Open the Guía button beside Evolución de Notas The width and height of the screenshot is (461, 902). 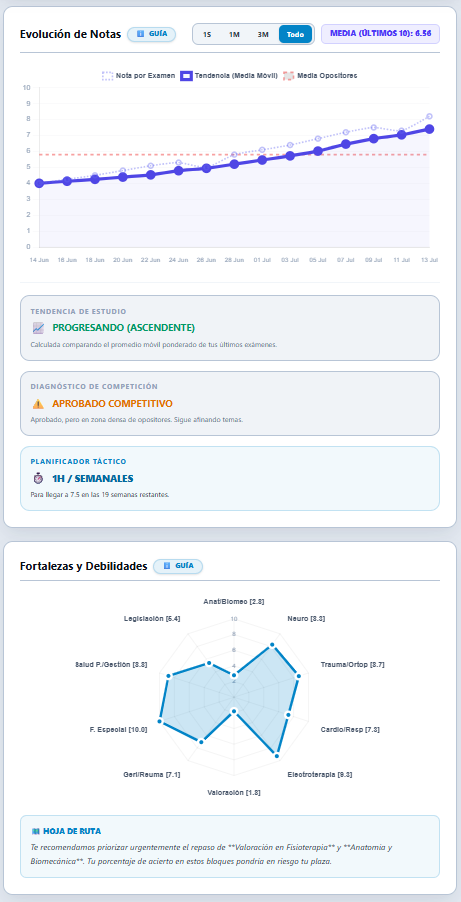coord(151,34)
